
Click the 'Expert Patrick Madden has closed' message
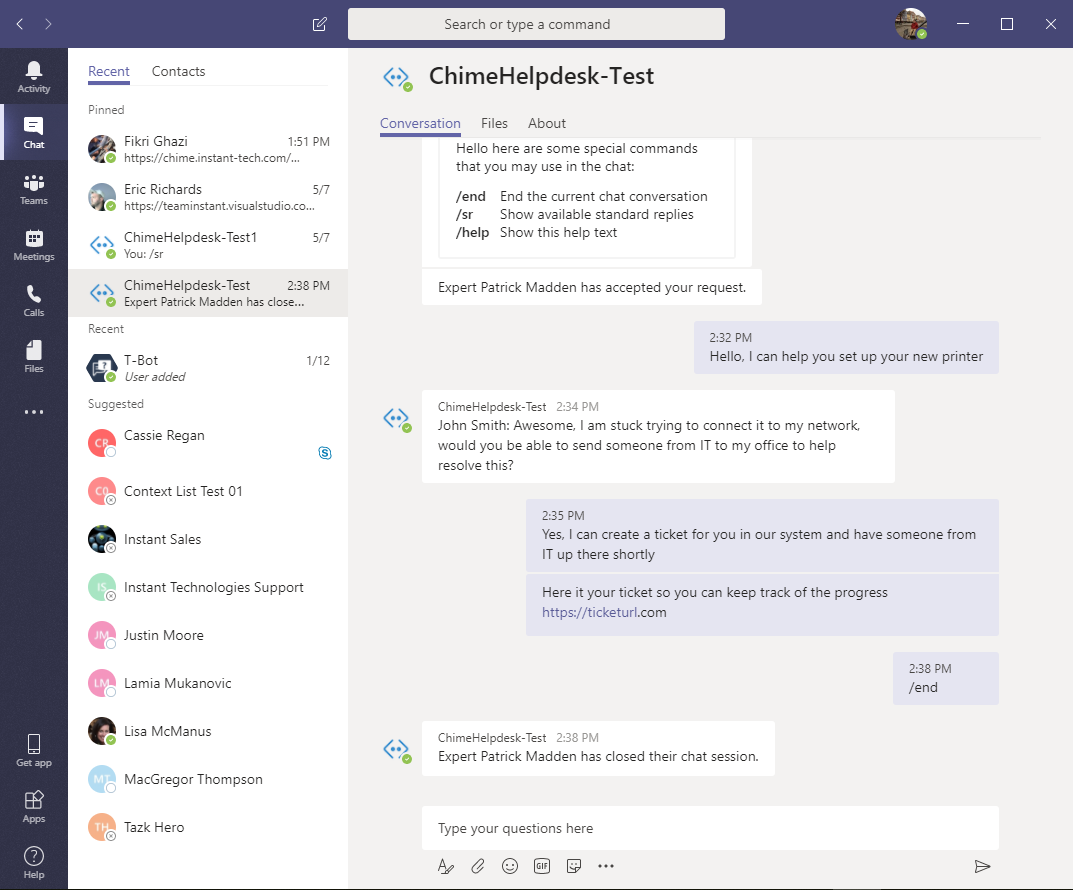598,748
